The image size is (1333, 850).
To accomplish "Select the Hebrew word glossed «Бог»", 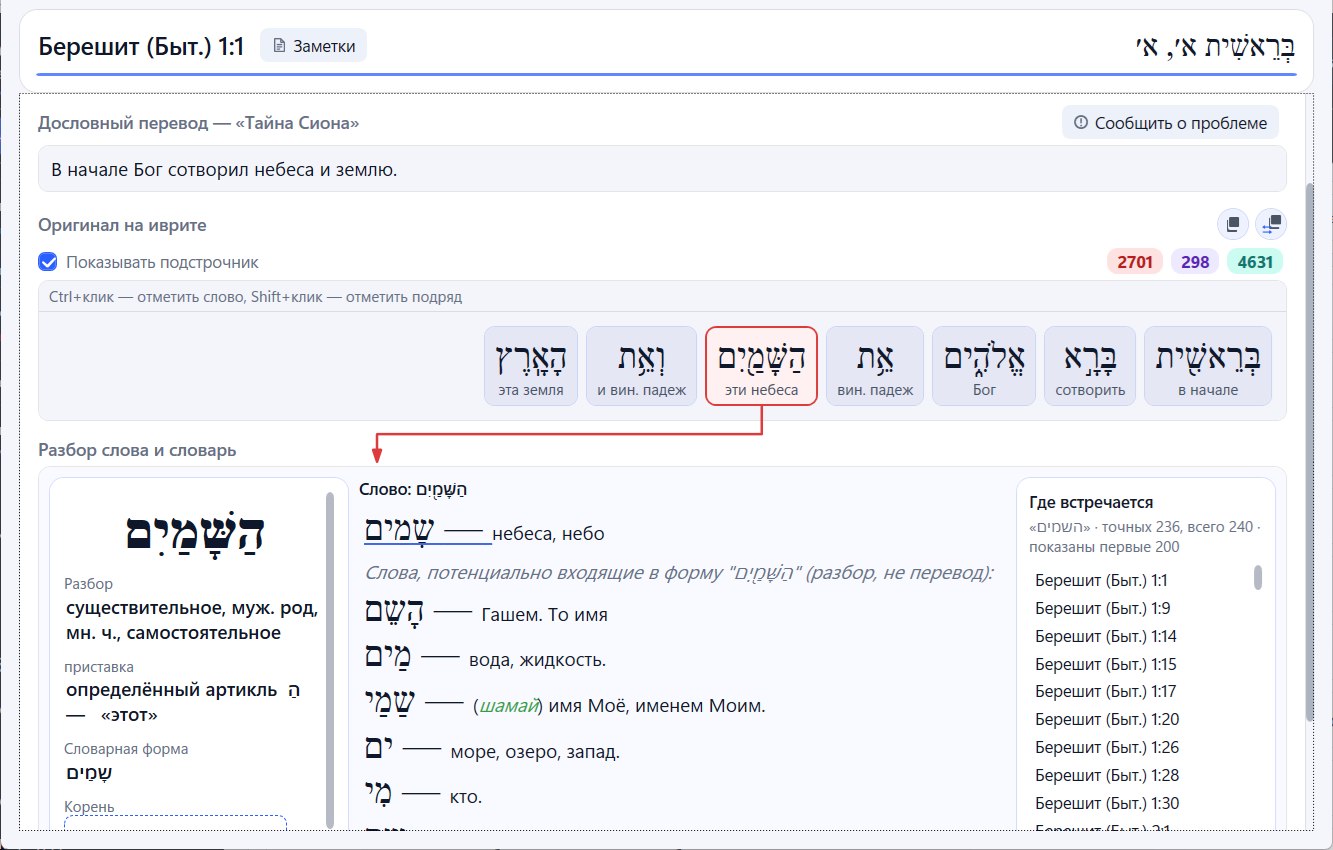I will [984, 366].
